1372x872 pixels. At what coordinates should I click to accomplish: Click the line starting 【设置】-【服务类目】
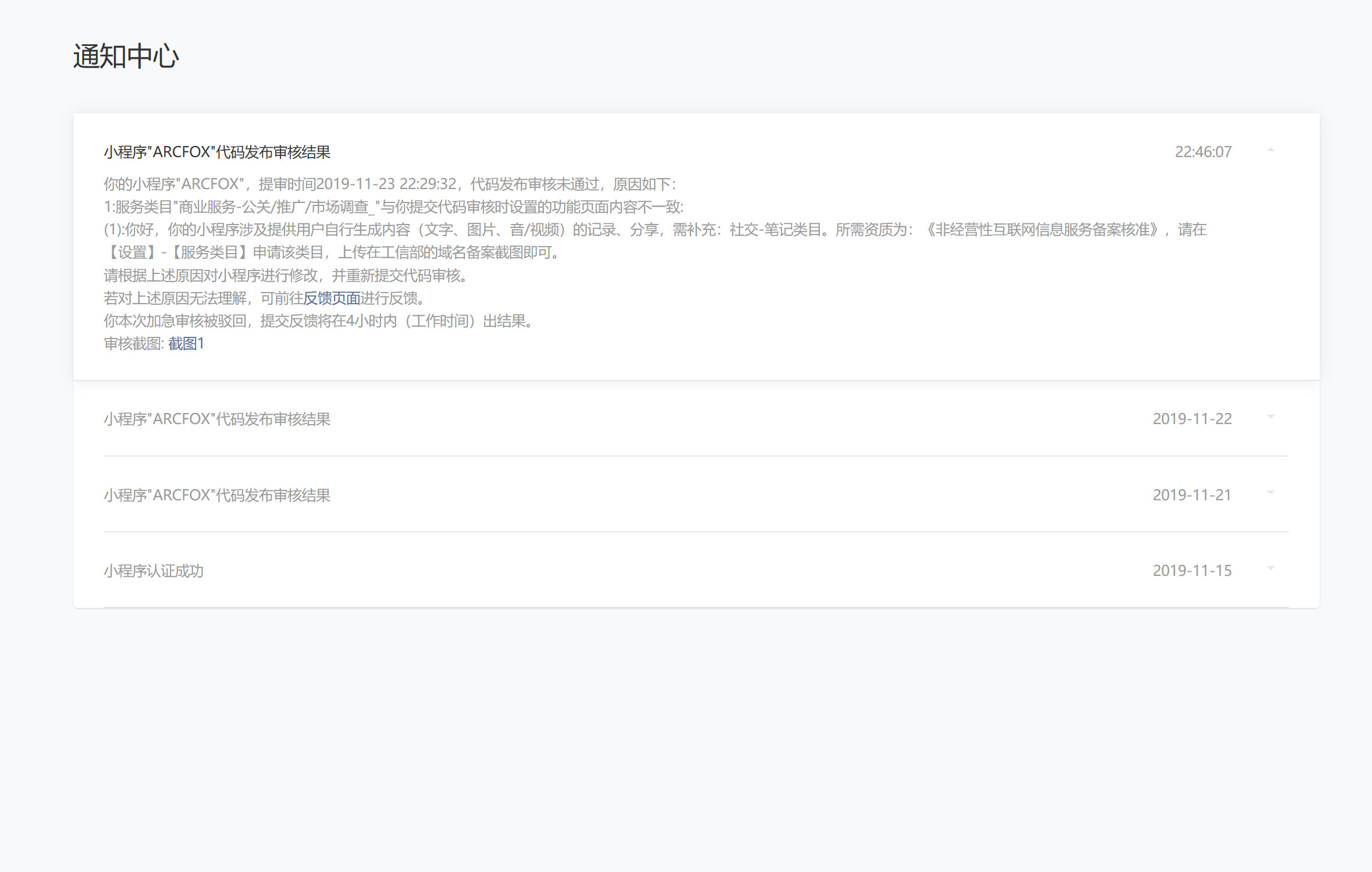pyautogui.click(x=332, y=252)
